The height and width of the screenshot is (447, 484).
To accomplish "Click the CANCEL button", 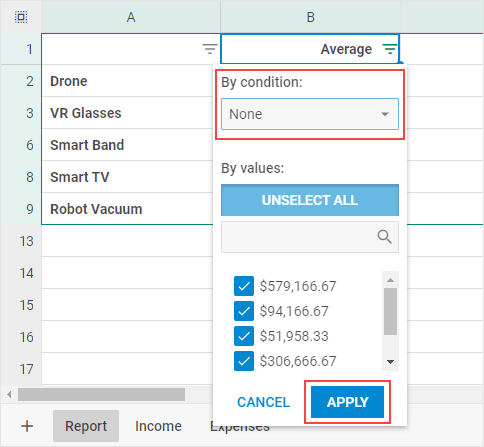I will (263, 402).
